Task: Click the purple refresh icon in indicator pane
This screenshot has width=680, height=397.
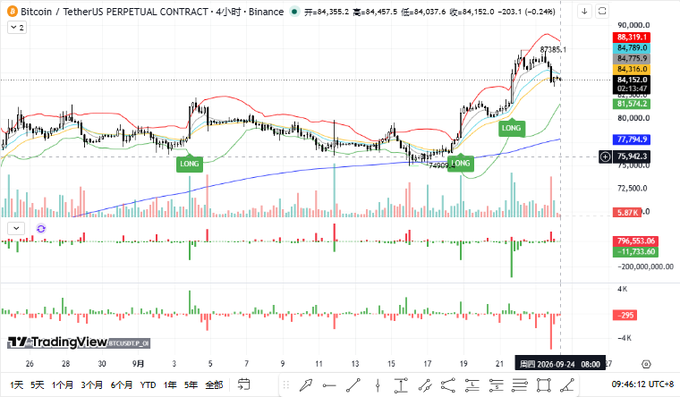Action: [x=41, y=229]
